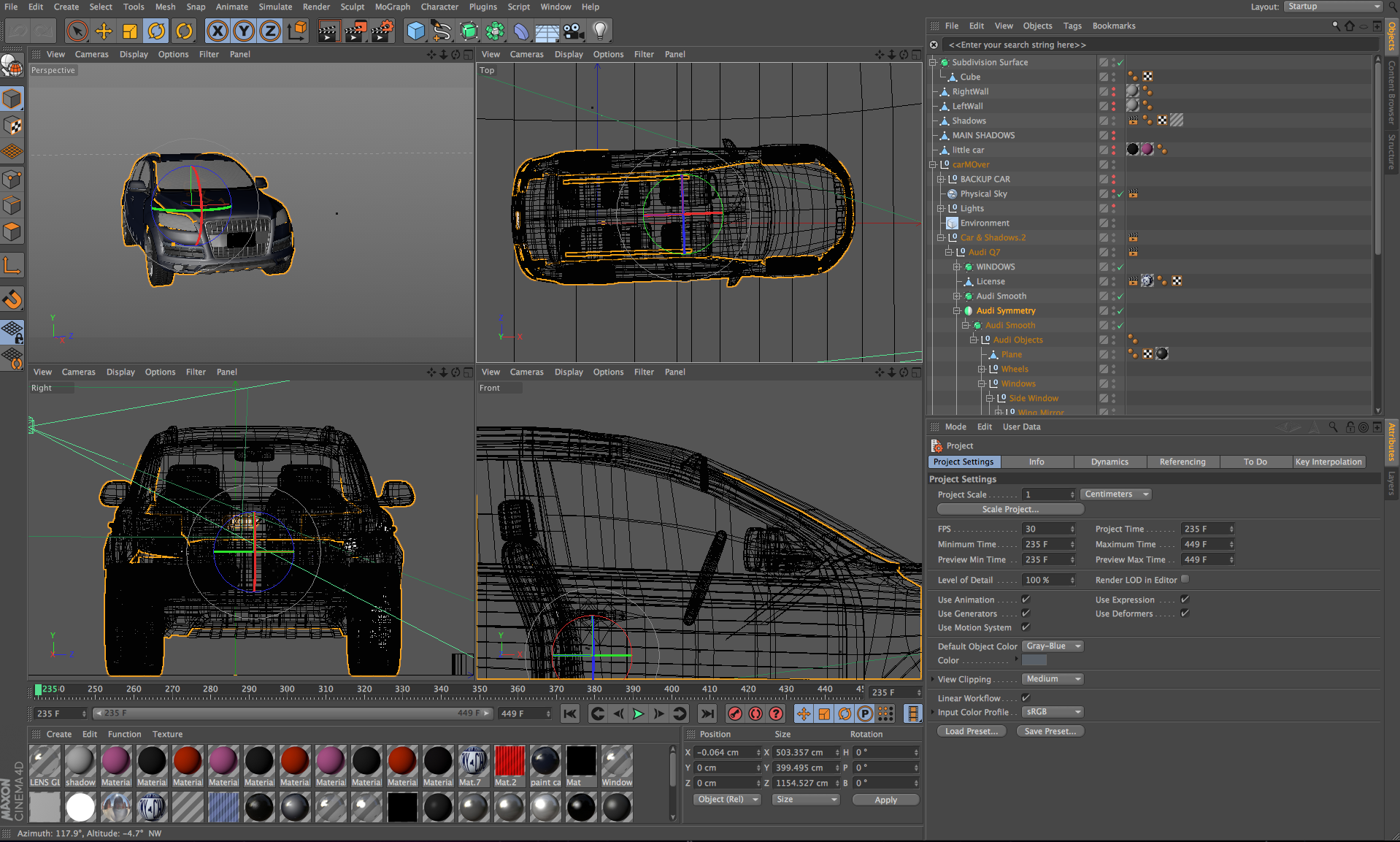Open the Centimeters unit dropdown
The image size is (1400, 842).
1115,494
